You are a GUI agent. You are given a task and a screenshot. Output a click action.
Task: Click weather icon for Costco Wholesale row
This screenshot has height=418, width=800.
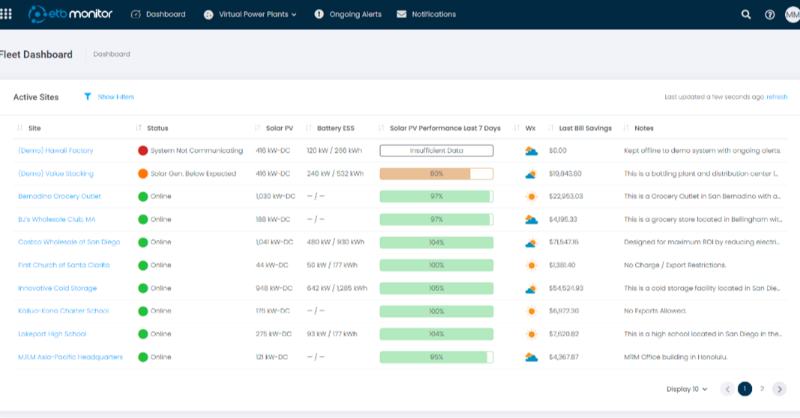531,242
